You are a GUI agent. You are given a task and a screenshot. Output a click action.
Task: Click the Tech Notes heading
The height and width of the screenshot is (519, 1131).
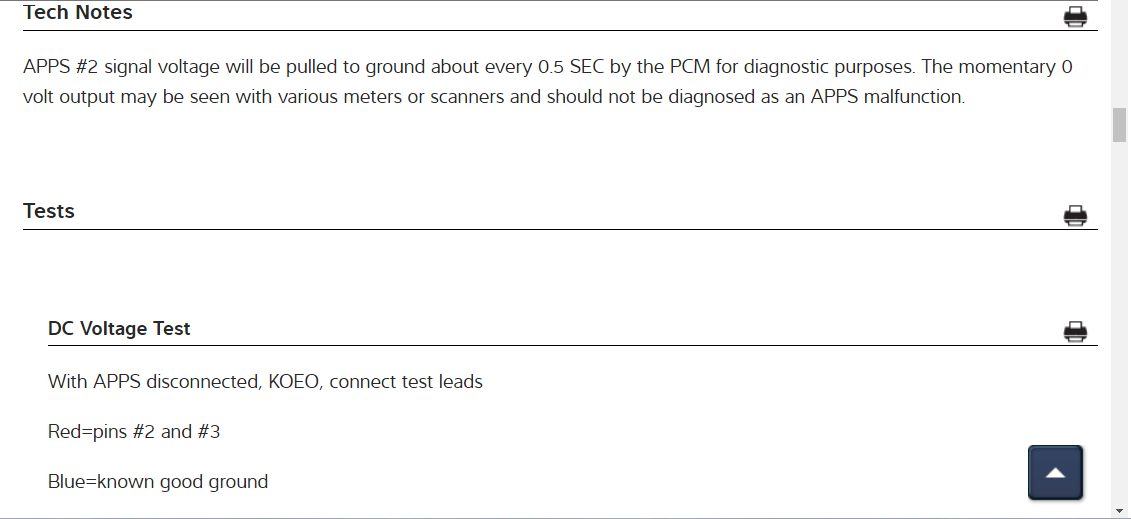(x=78, y=13)
